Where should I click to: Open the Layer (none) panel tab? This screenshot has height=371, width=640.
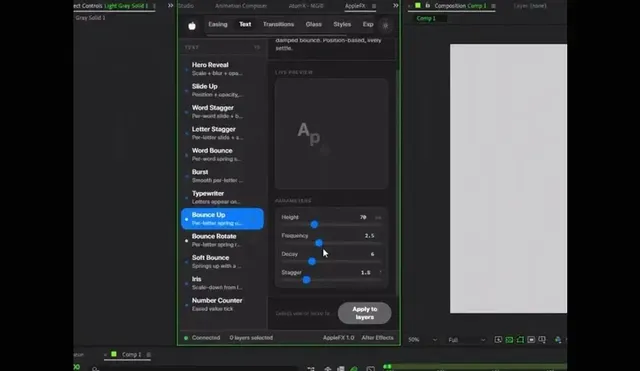(530, 6)
